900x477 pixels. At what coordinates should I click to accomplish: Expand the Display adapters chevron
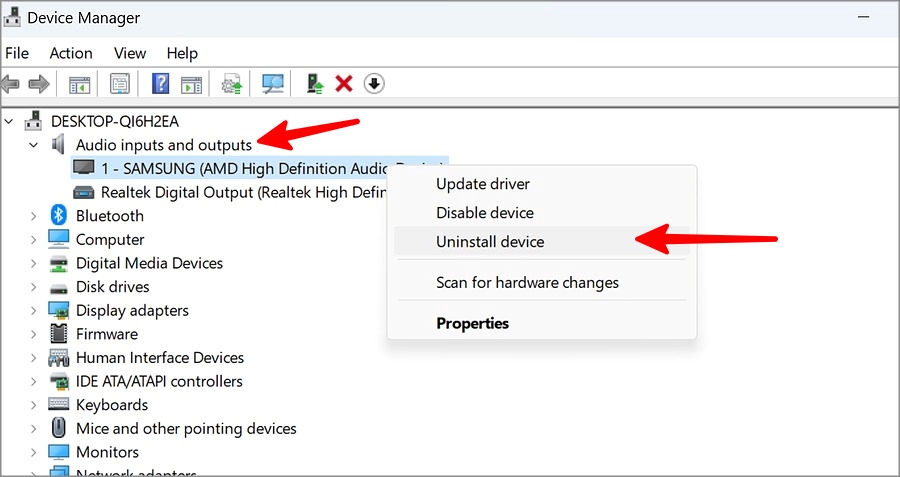[34, 311]
